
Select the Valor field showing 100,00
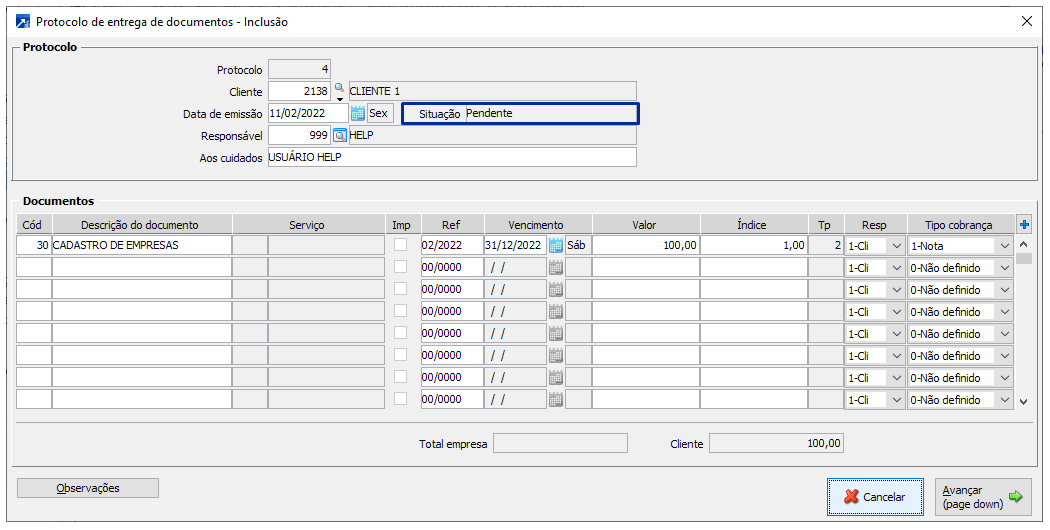point(645,246)
